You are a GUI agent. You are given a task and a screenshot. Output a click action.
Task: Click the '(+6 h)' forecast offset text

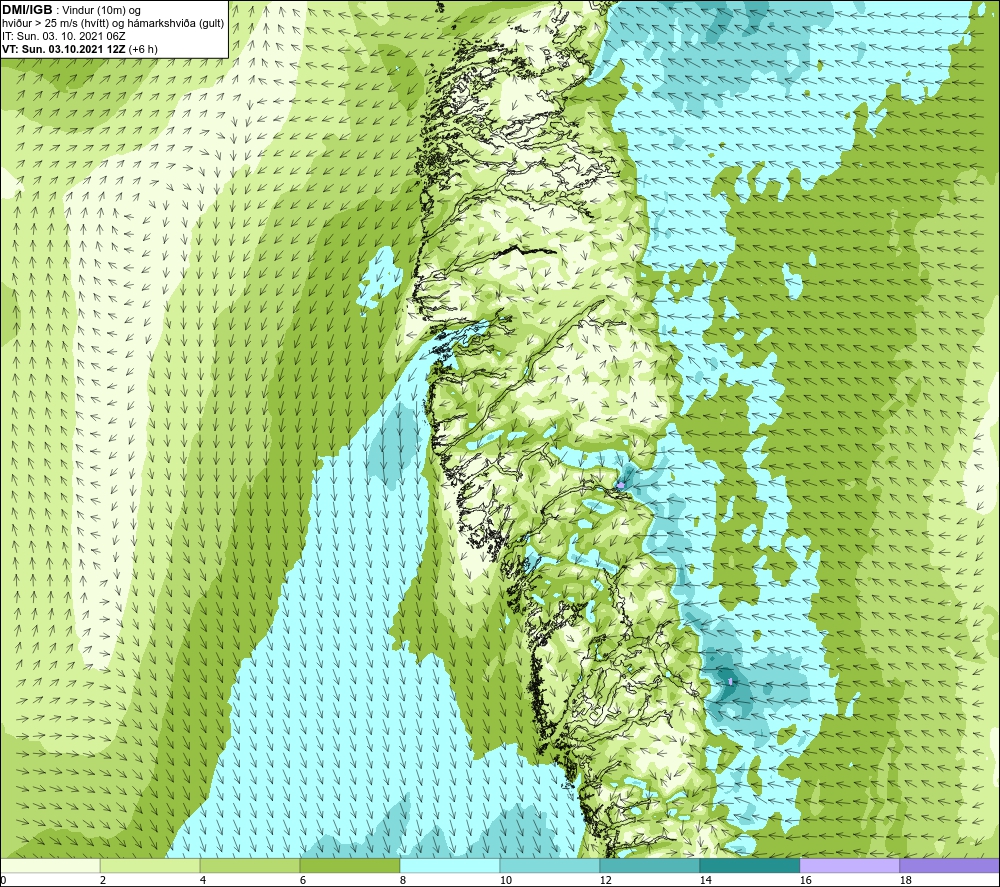pos(143,49)
